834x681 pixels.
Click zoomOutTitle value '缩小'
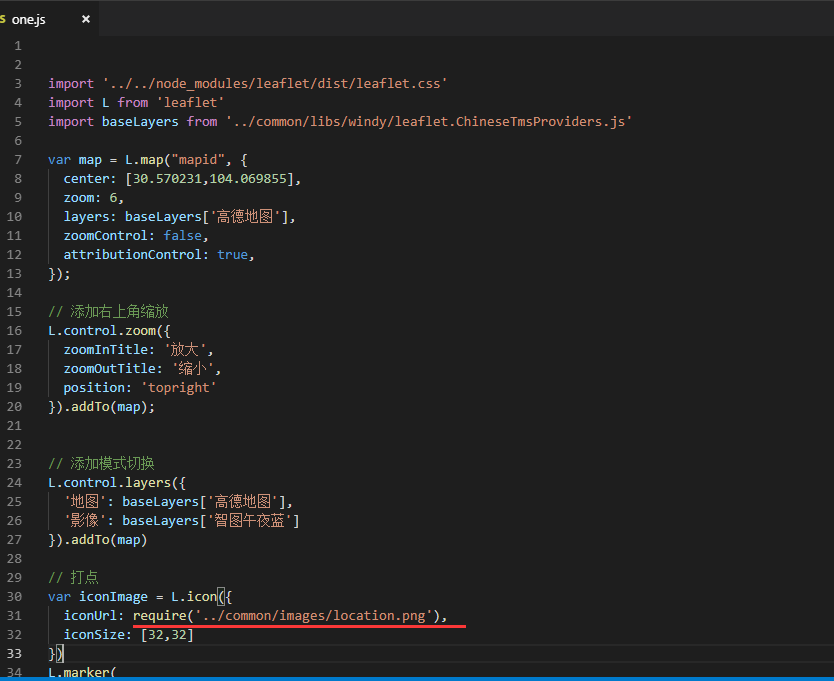pos(193,369)
